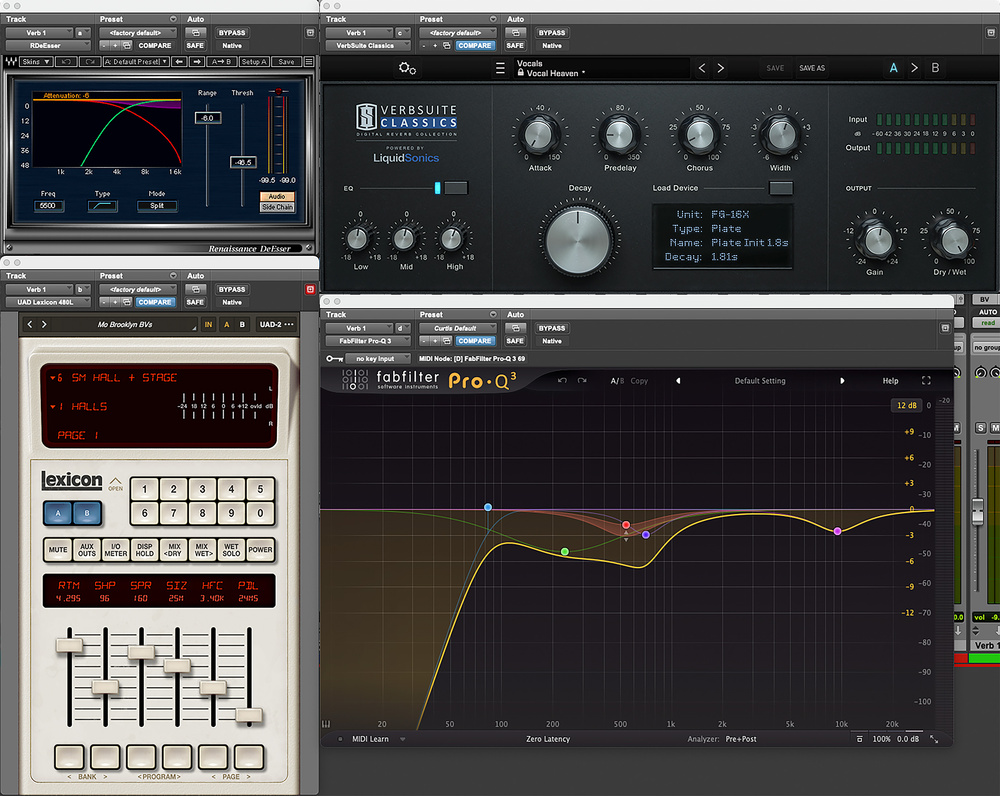
Task: Click the Pro-Q 3 undo arrow
Action: point(563,381)
